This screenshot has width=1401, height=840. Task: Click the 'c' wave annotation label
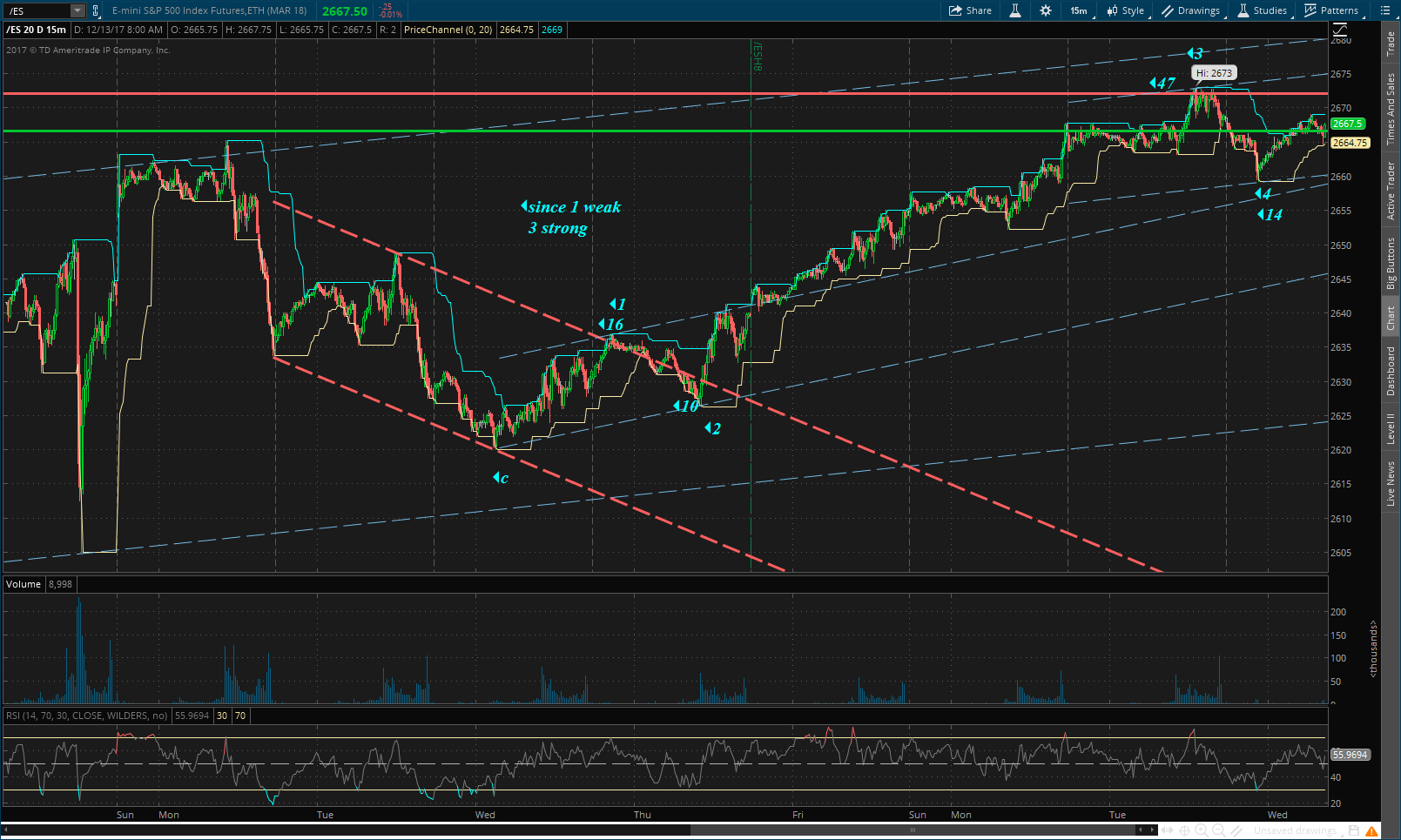pyautogui.click(x=502, y=478)
